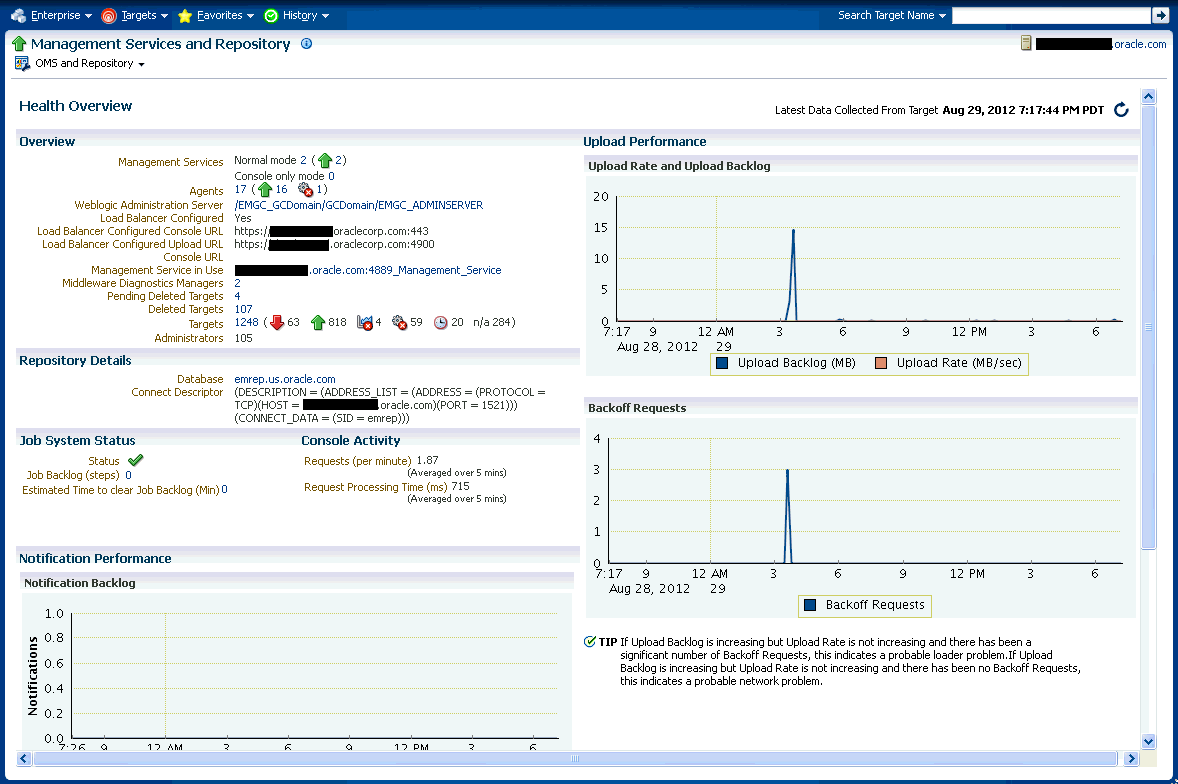Click the Job System Status checkmark icon
Viewport: 1178px width, 784px height.
pyautogui.click(x=135, y=460)
